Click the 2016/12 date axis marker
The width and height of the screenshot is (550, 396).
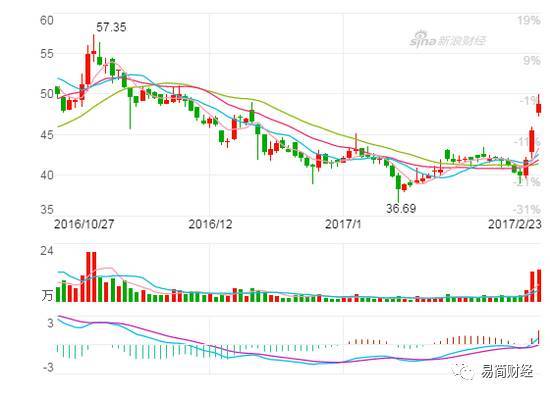click(210, 224)
